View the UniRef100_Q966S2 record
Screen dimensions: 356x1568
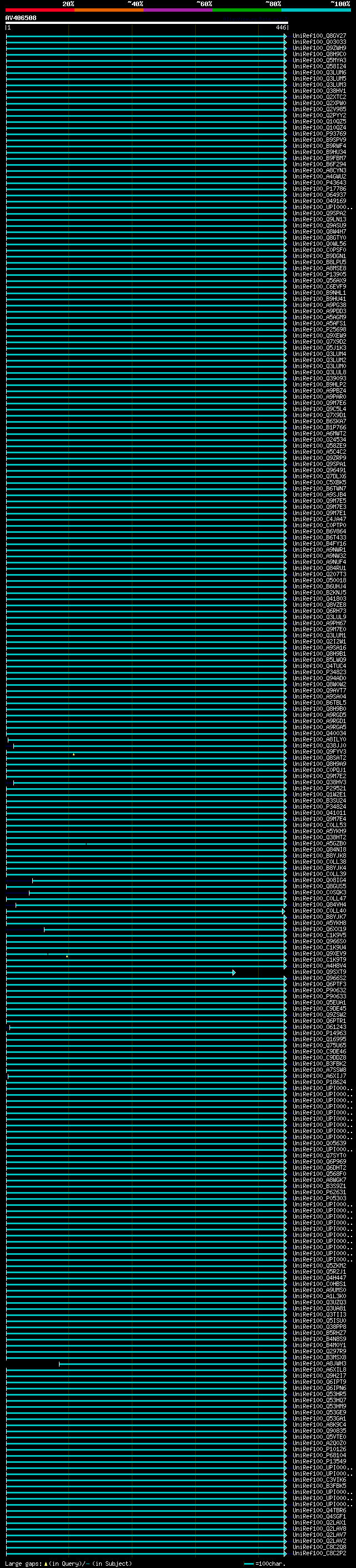[319, 978]
